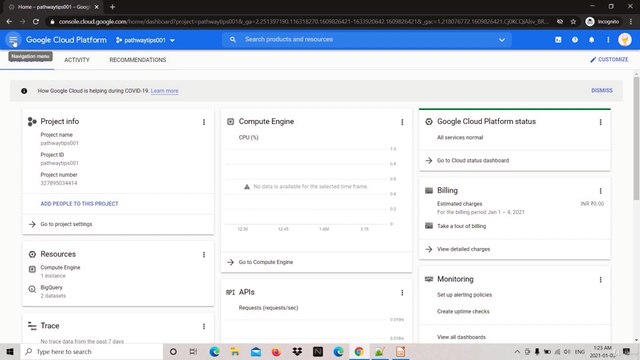The image size is (640, 360).
Task: Open APIs card options menu
Action: pos(402,293)
